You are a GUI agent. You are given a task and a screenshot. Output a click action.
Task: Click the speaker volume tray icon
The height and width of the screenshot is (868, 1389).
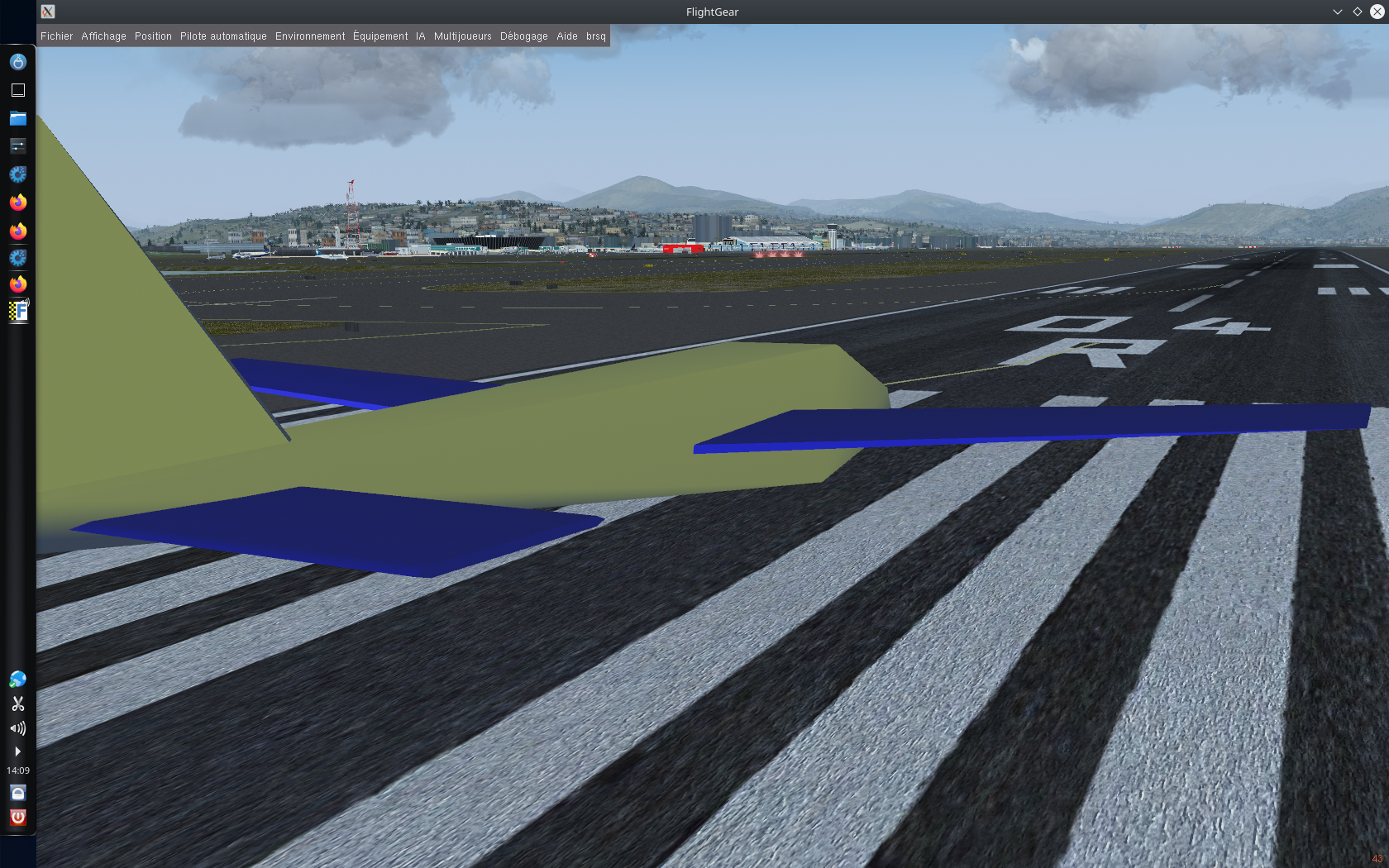(x=17, y=728)
